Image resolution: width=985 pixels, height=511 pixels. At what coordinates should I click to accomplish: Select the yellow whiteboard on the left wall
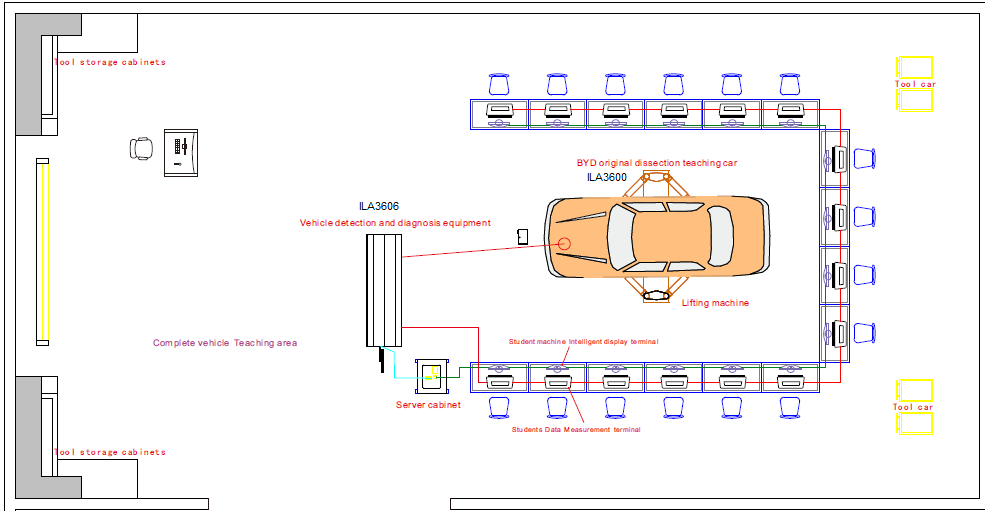pos(42,251)
